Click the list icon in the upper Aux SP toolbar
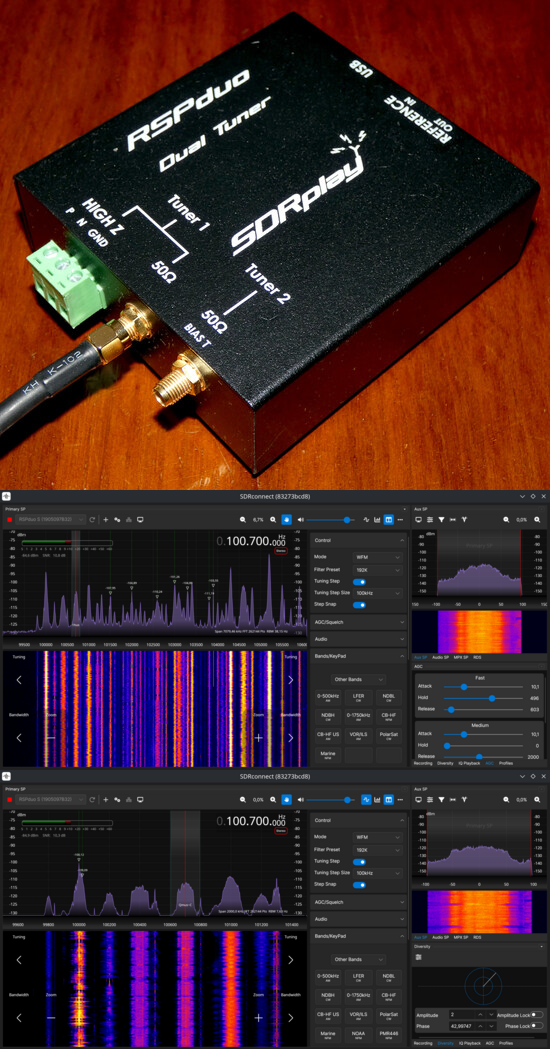 pos(430,519)
